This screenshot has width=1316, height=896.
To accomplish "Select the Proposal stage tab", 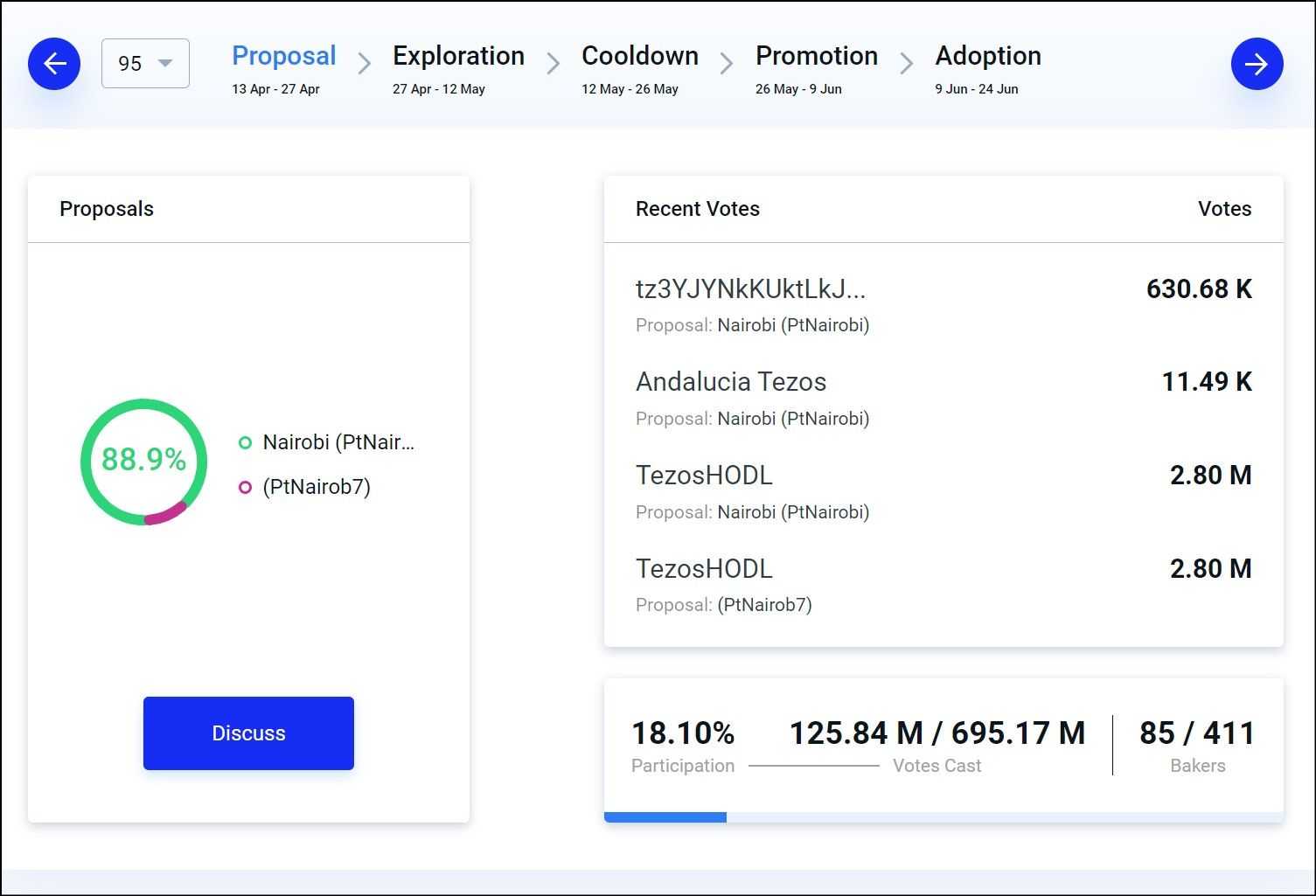I will 283,56.
